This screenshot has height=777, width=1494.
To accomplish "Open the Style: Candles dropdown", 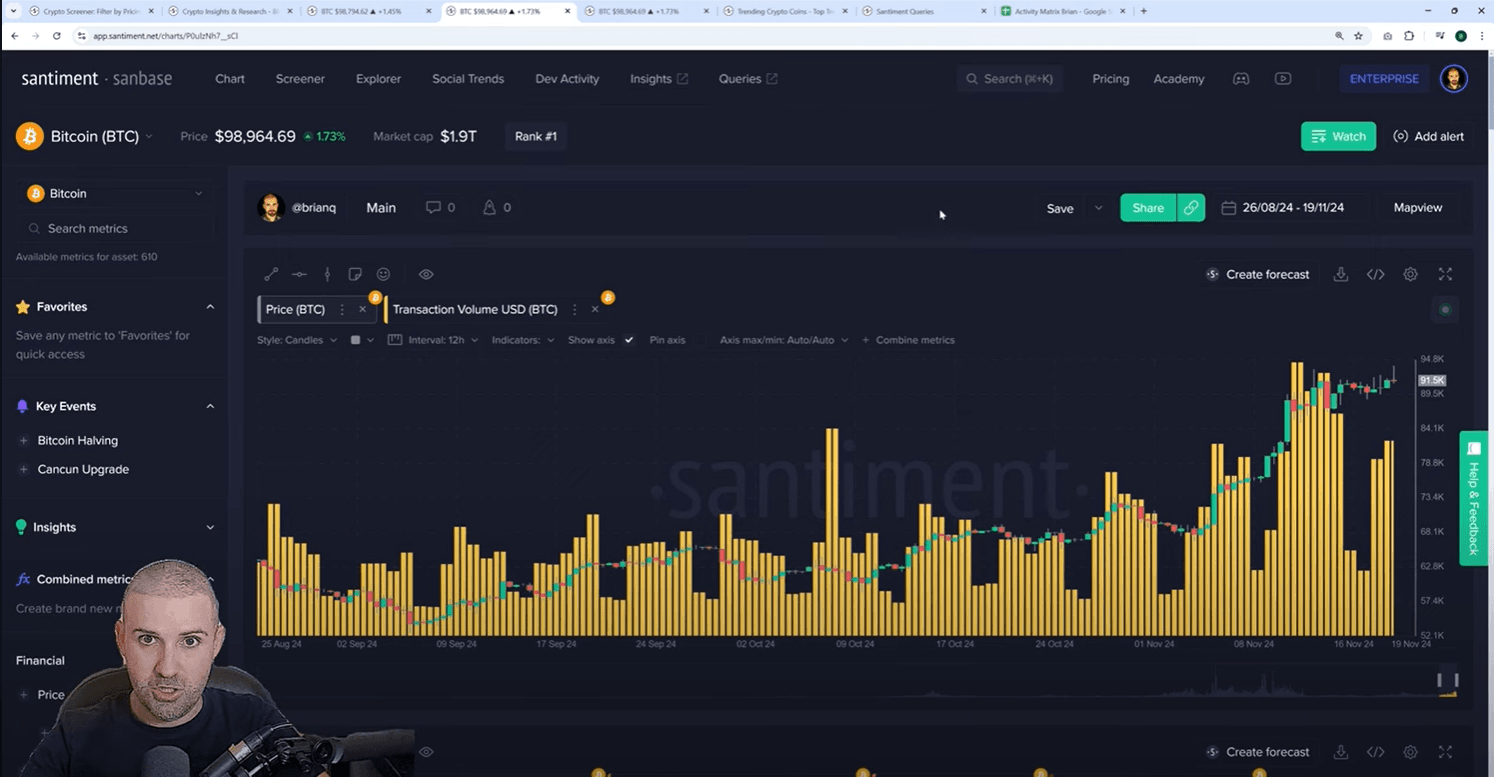I will pyautogui.click(x=297, y=340).
